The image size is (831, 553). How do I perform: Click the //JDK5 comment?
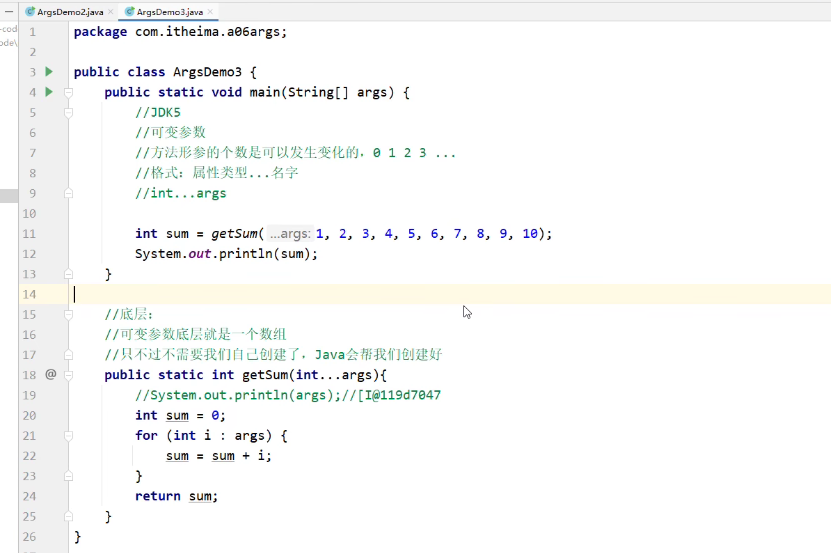click(158, 112)
